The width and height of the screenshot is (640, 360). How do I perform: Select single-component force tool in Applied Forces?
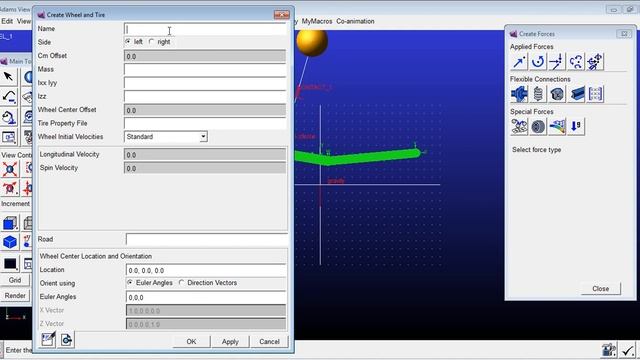[519, 62]
